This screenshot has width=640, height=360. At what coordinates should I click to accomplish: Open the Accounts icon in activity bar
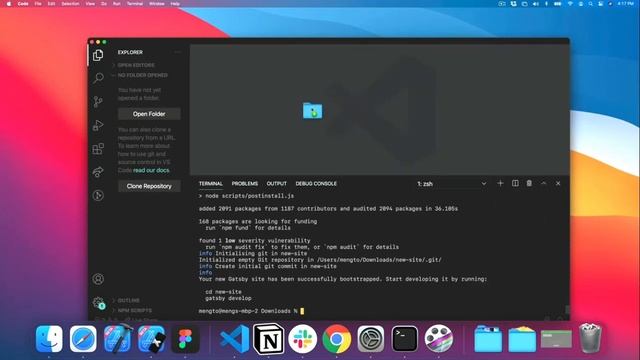(98, 279)
